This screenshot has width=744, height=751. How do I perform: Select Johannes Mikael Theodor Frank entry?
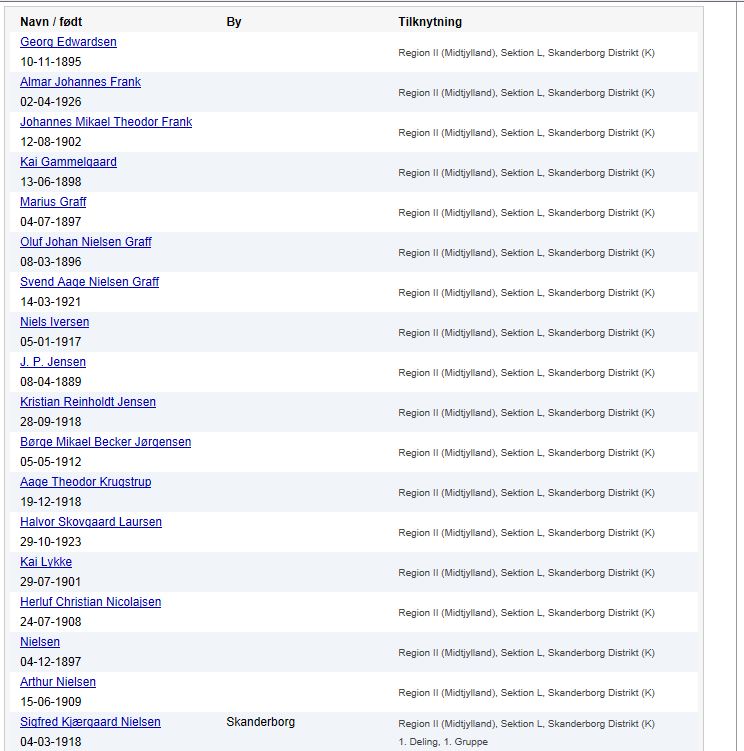click(x=106, y=122)
